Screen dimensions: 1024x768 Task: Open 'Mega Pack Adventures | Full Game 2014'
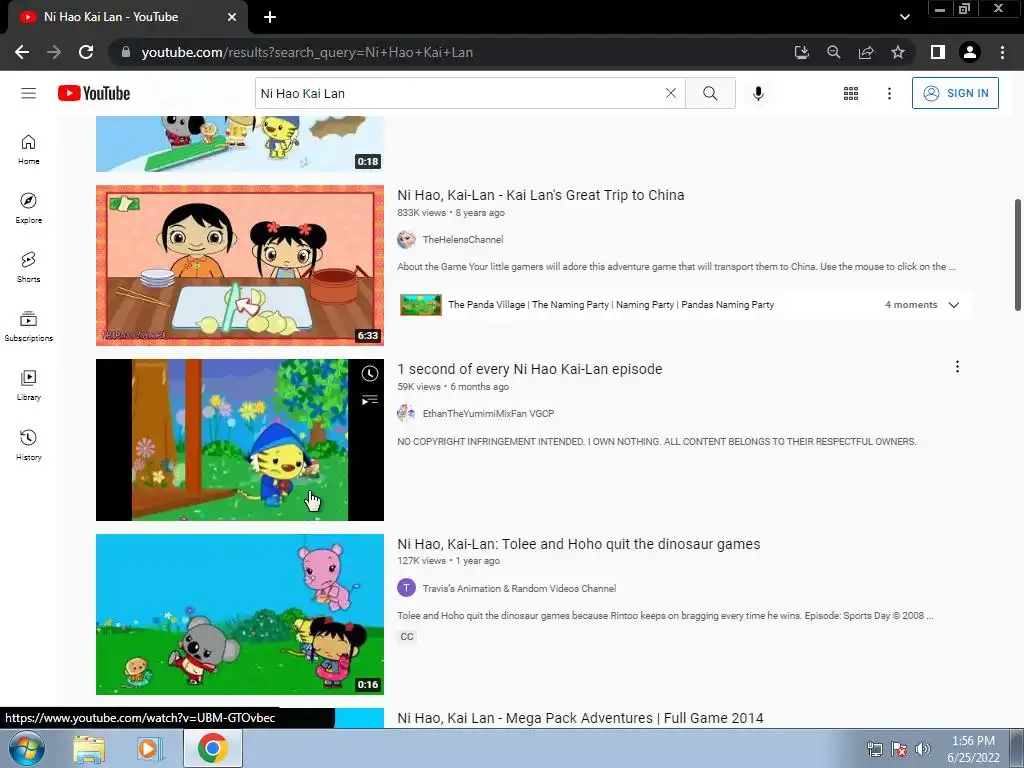click(x=580, y=718)
